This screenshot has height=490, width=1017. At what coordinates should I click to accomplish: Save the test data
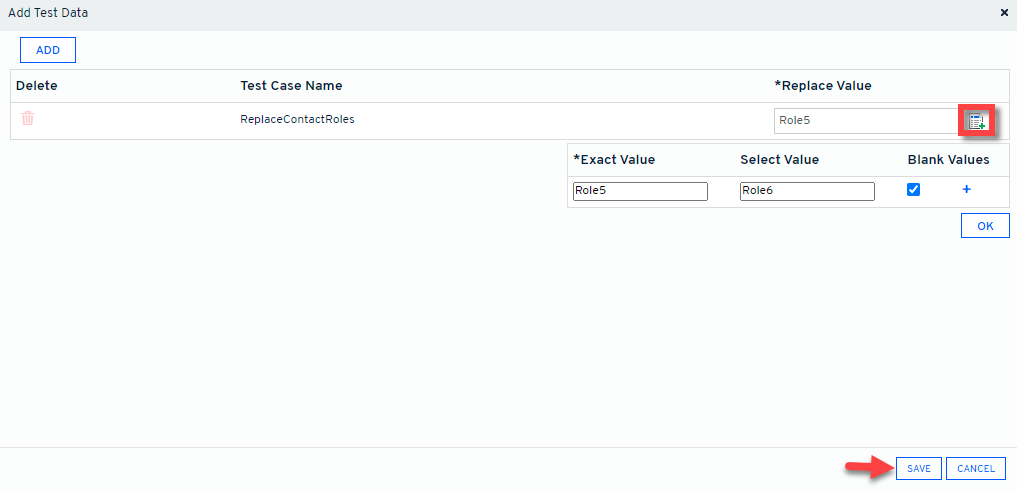click(x=918, y=468)
